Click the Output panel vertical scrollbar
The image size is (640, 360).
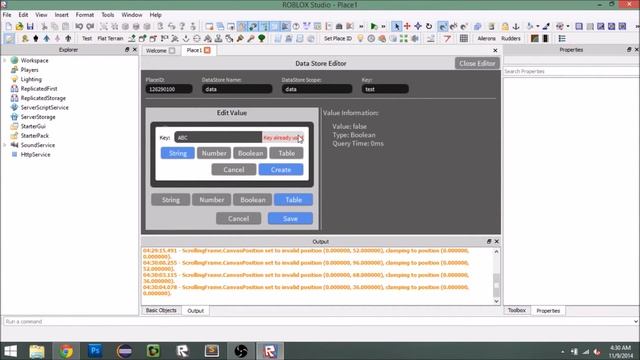click(496, 276)
